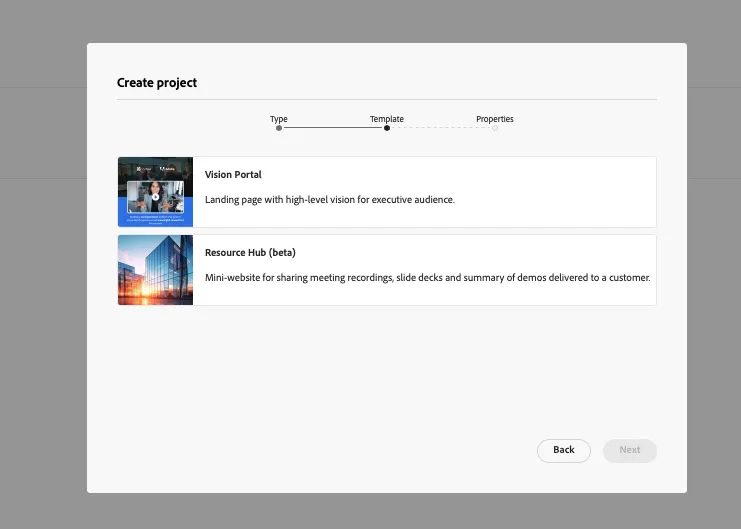Click the Type step dot
This screenshot has width=741, height=529.
[279, 128]
